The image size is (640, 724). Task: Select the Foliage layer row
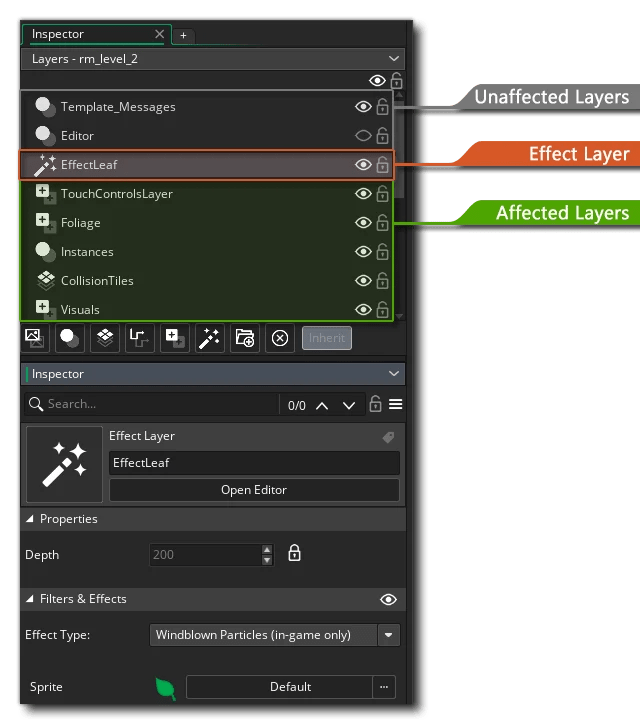[x=206, y=223]
